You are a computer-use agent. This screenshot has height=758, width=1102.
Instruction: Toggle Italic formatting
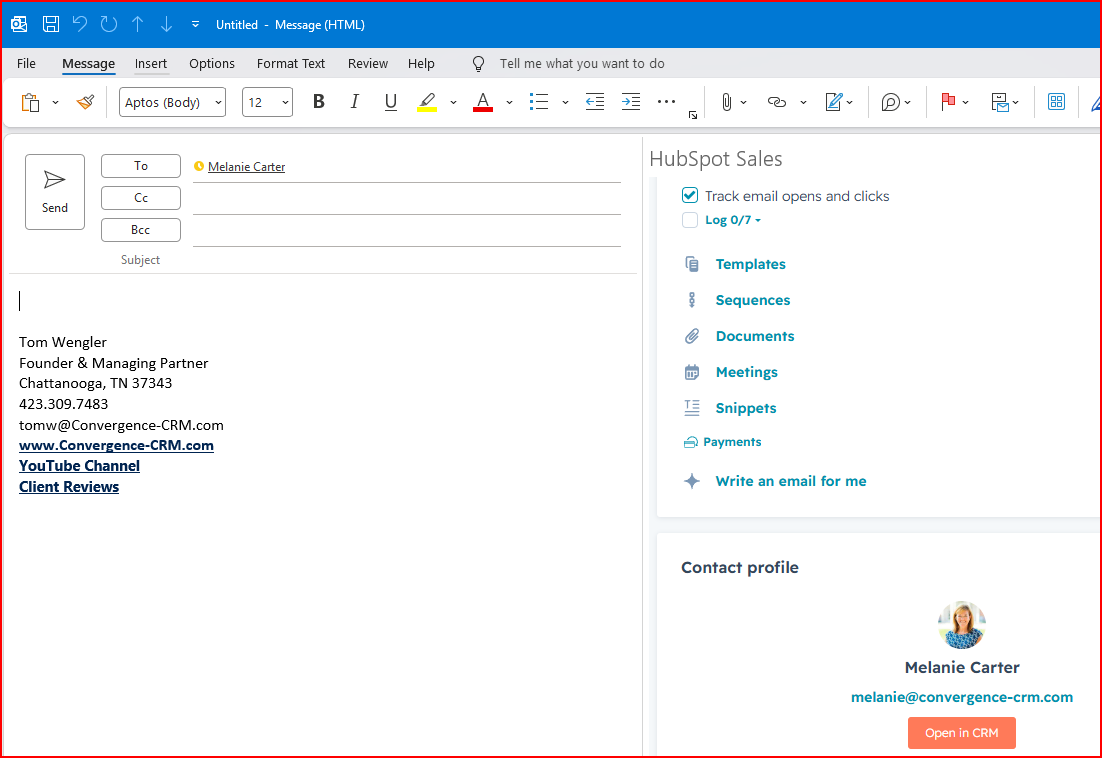354,102
